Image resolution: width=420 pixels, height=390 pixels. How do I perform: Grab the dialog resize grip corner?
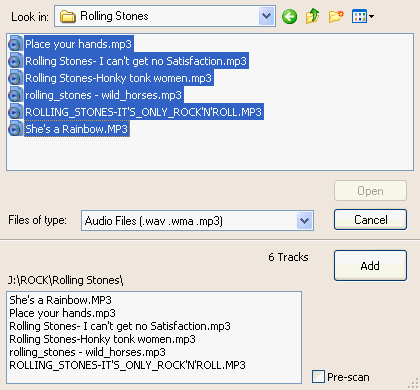[414, 384]
